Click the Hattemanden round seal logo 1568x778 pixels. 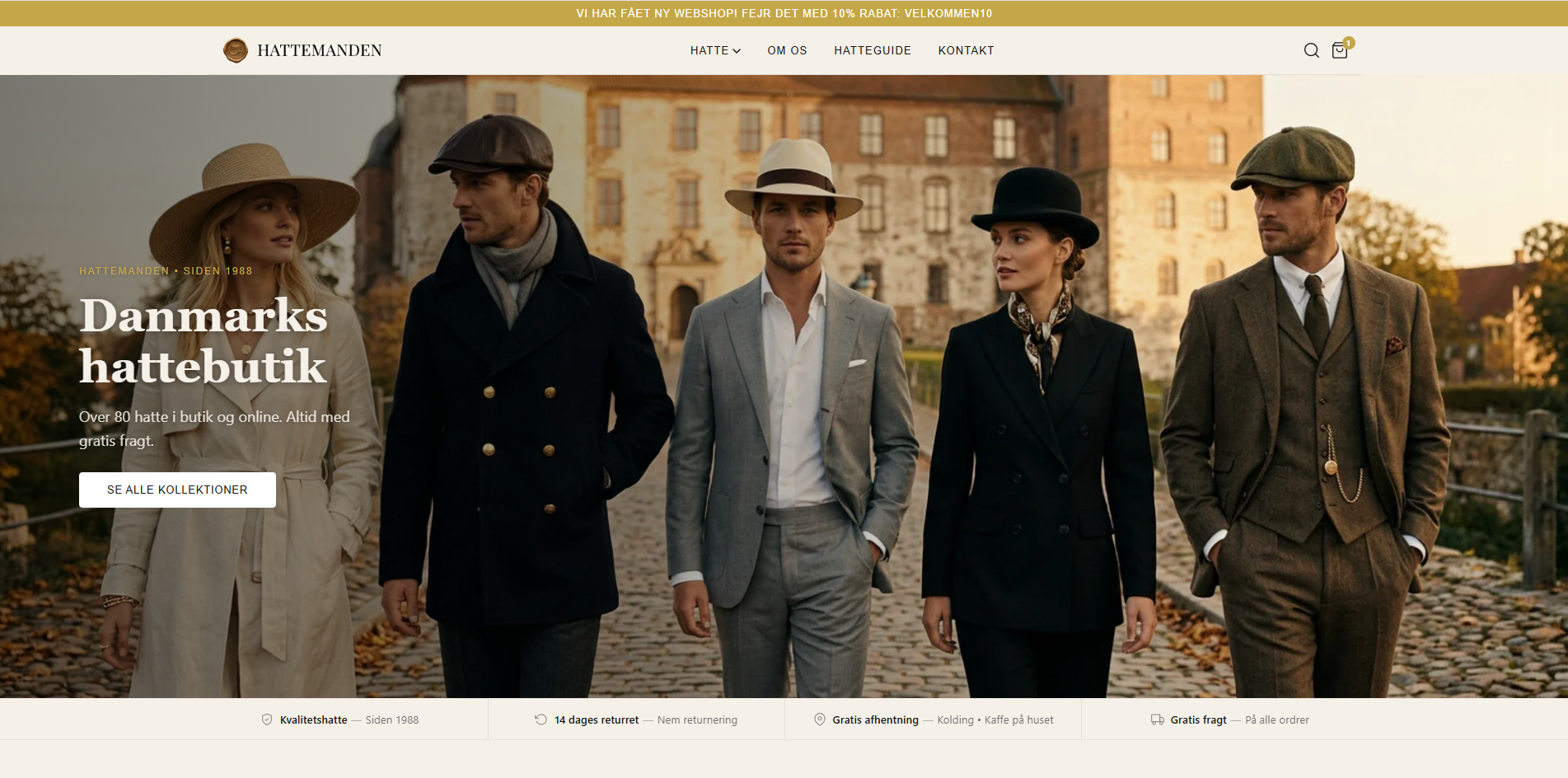click(x=236, y=50)
